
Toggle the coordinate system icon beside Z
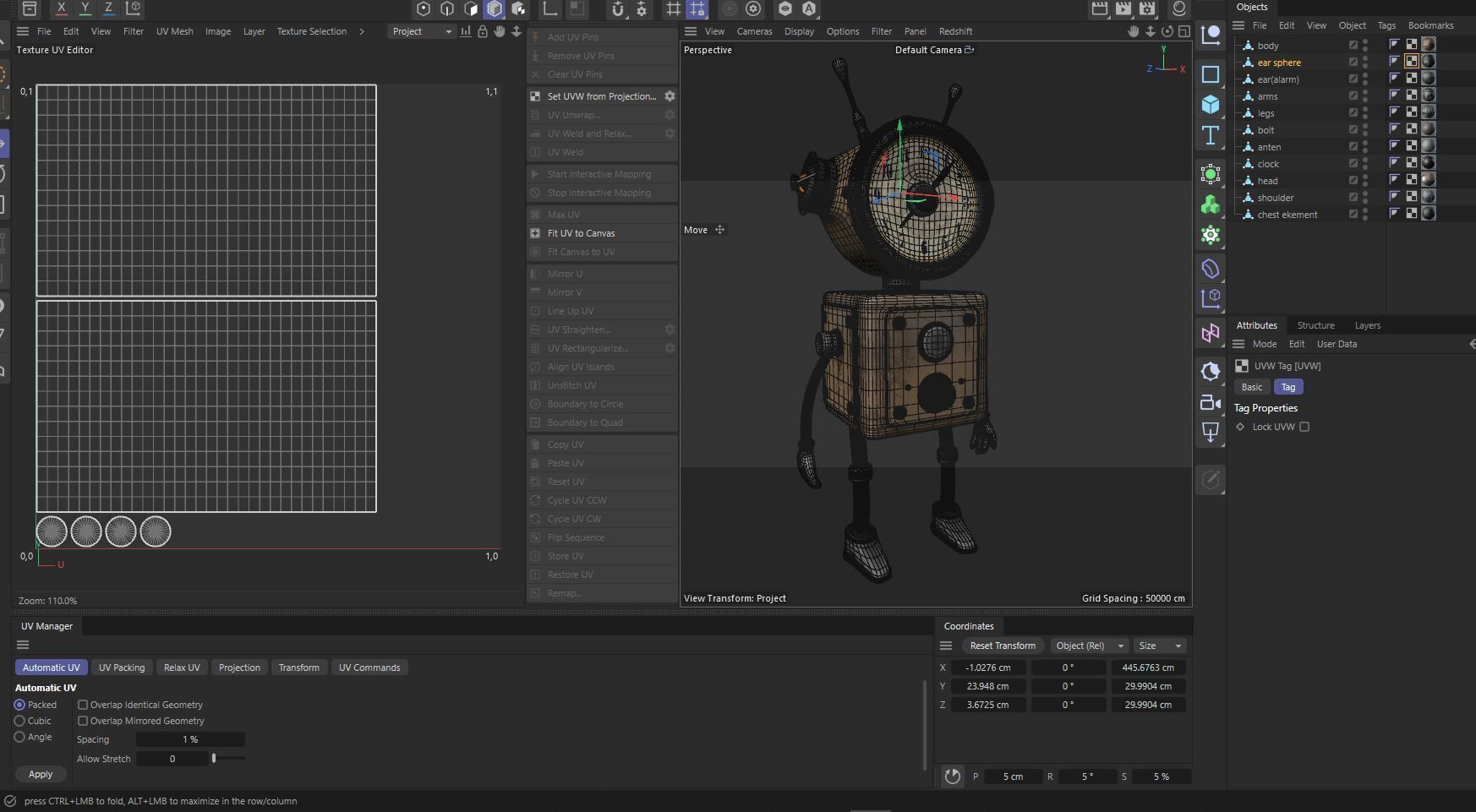point(133,8)
